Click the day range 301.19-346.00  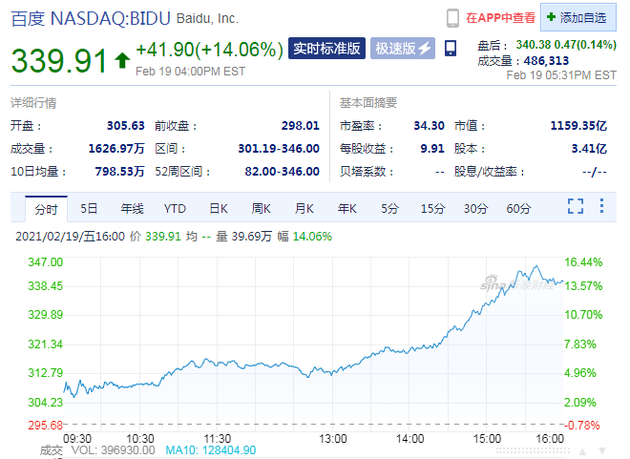coord(279,149)
